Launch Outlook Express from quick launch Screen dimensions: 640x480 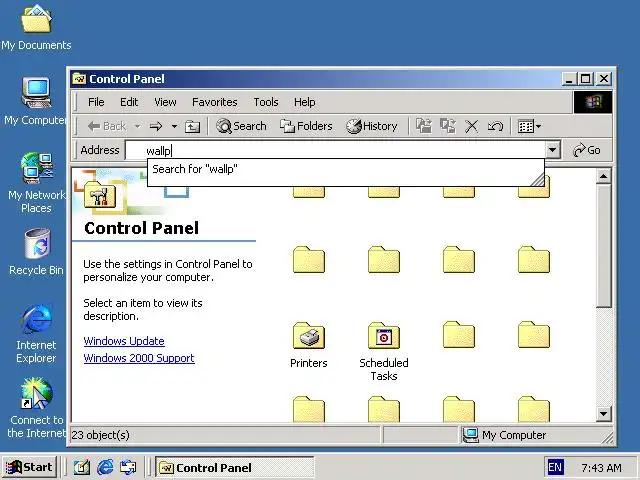tap(128, 467)
